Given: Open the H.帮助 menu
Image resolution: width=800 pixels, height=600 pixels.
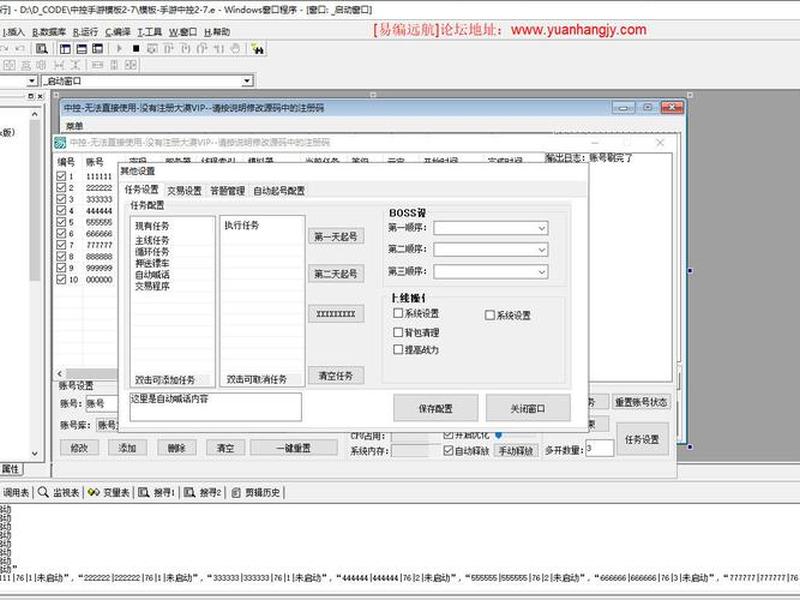Looking at the screenshot, I should (x=217, y=32).
